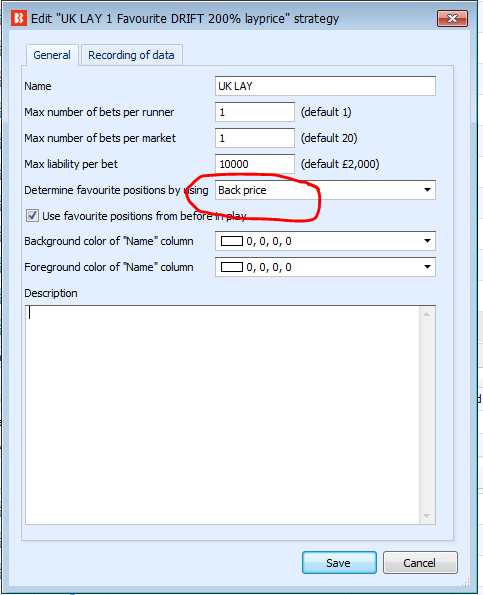The image size is (483, 595).
Task: Click the dialog resize grip corner
Action: click(465, 582)
